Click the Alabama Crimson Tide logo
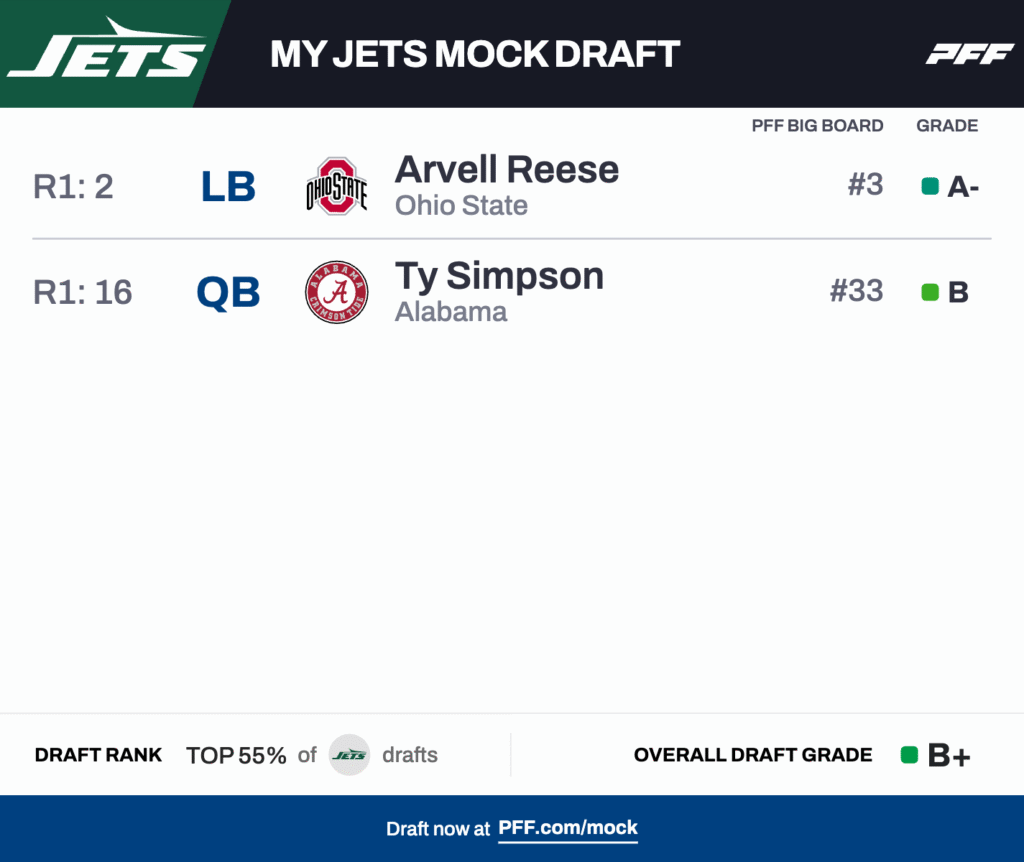Image resolution: width=1024 pixels, height=862 pixels. point(337,292)
